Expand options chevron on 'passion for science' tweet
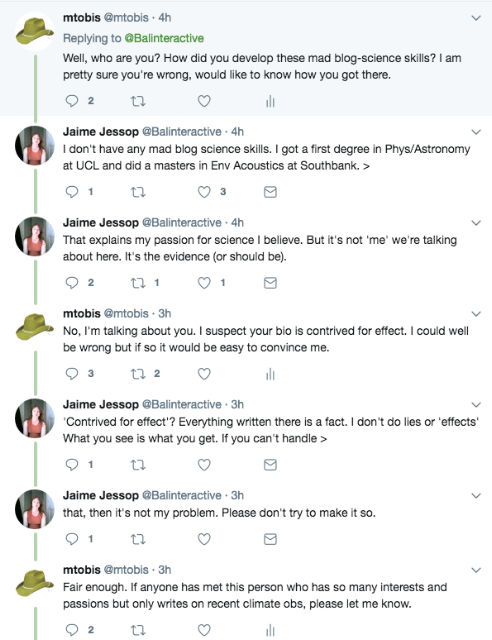 tap(476, 223)
